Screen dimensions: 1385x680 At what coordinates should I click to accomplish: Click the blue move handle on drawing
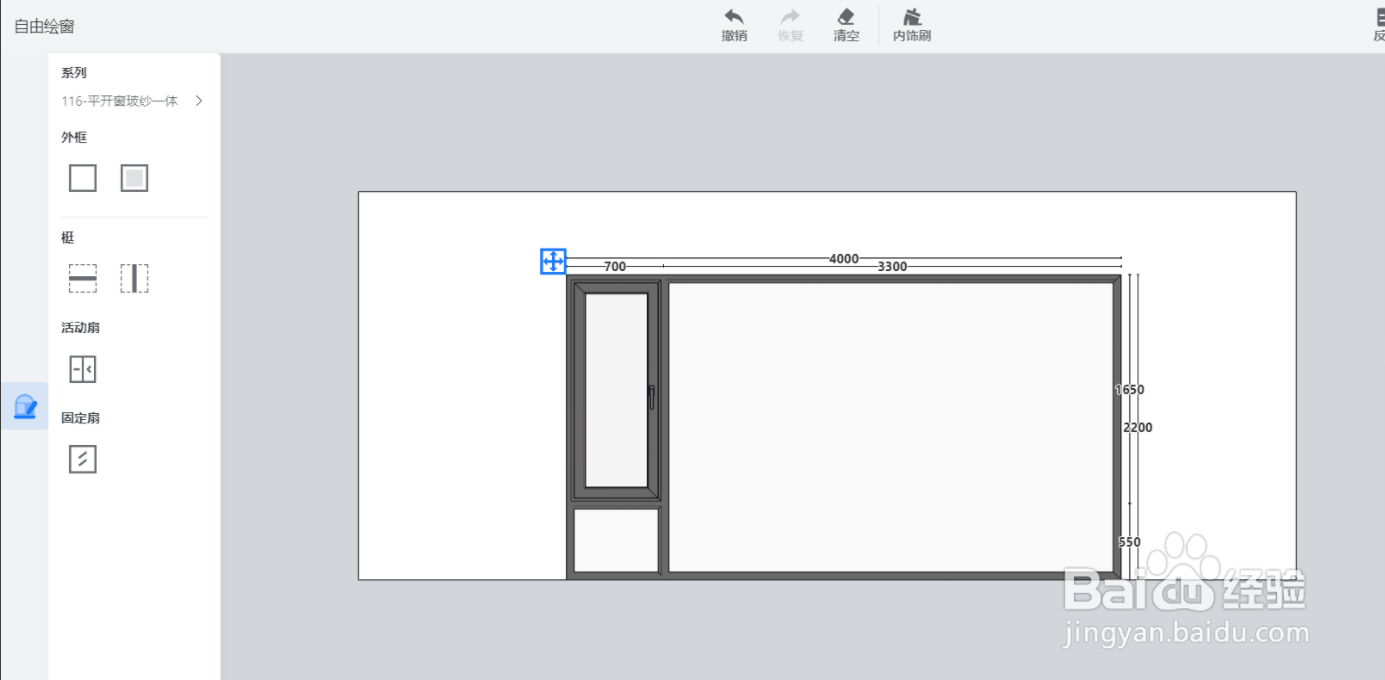point(553,261)
